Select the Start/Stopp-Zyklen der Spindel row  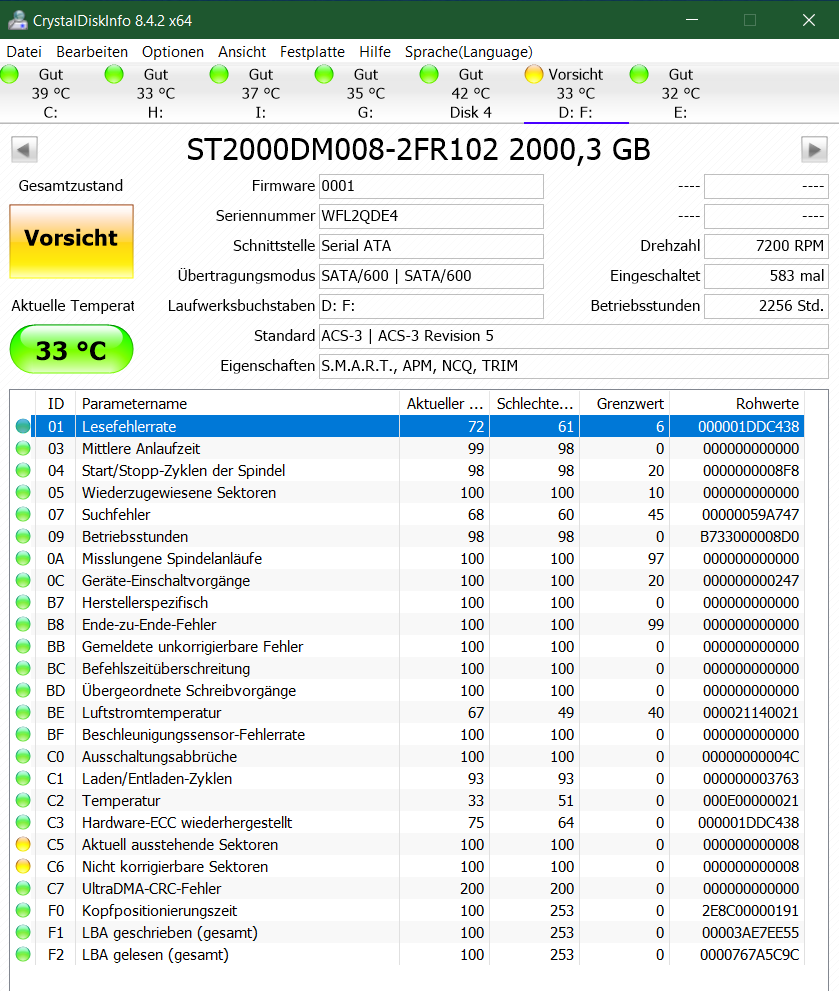point(407,471)
